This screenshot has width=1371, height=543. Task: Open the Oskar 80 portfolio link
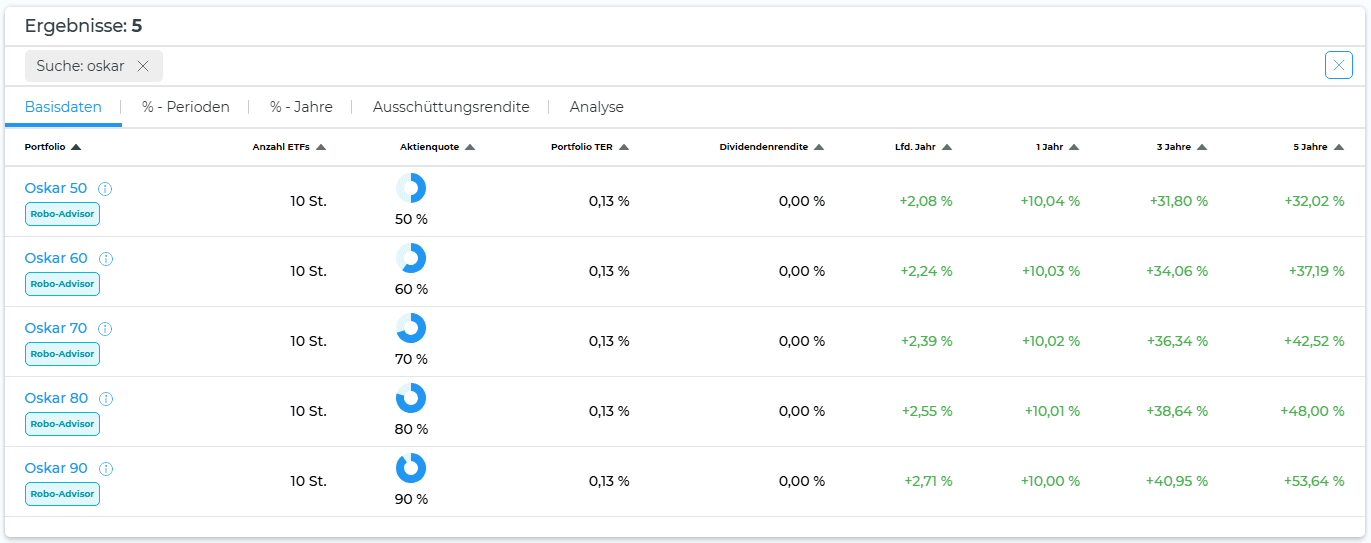[x=56, y=399]
